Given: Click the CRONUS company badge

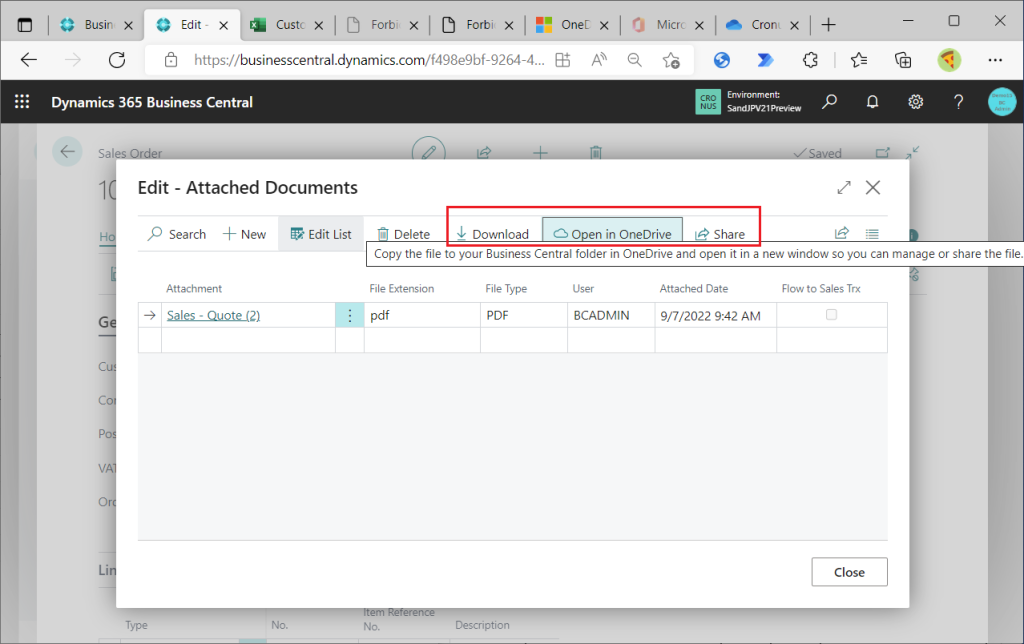Looking at the screenshot, I should click(708, 102).
